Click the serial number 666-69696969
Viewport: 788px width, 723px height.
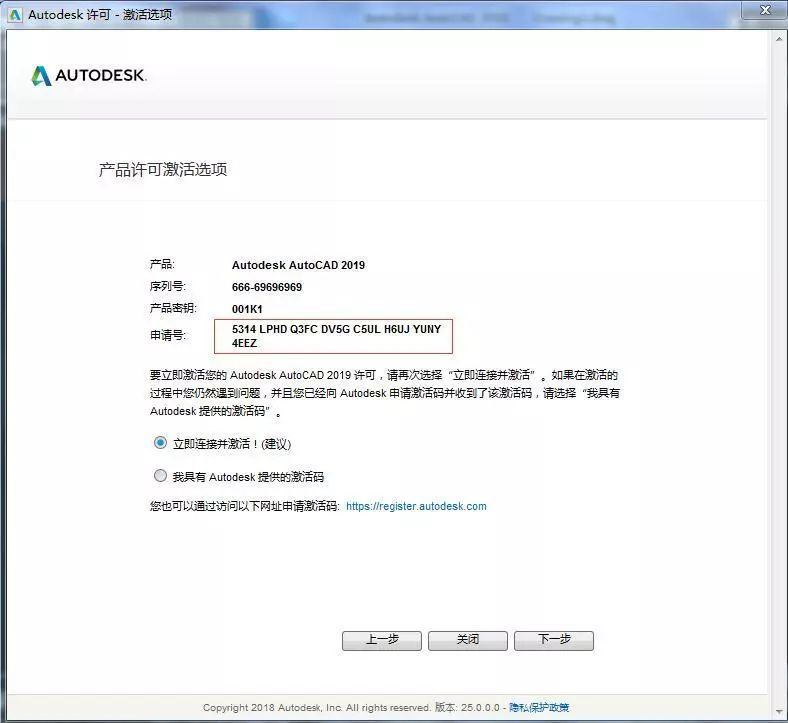(267, 287)
